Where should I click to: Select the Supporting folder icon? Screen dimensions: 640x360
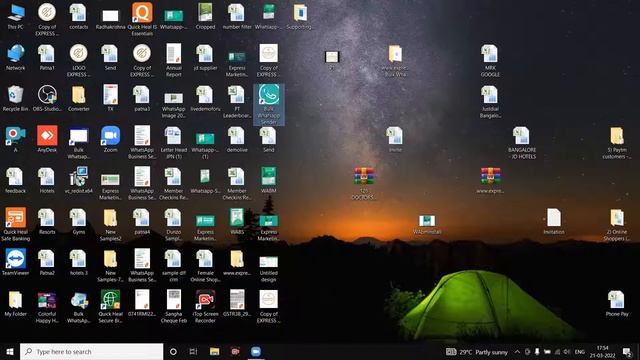coord(299,16)
